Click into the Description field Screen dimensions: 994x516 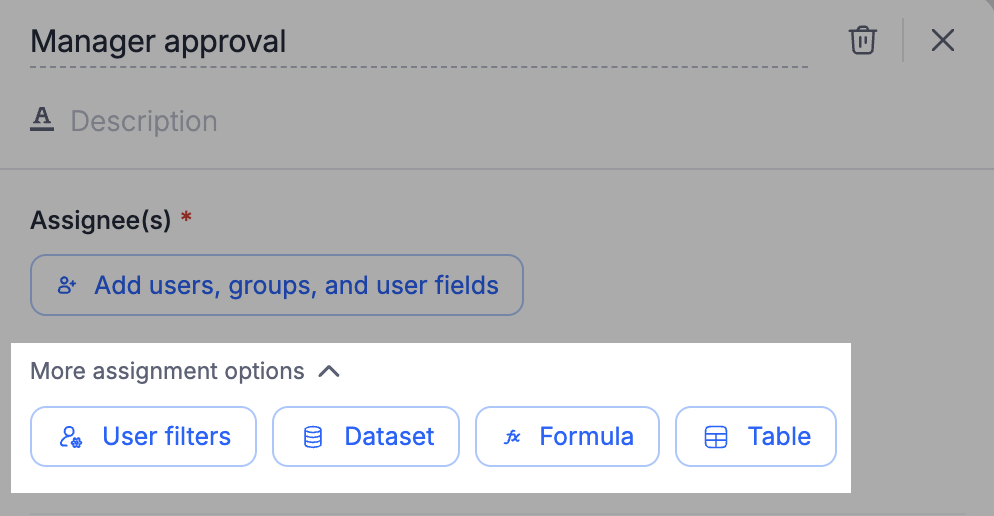tap(144, 122)
